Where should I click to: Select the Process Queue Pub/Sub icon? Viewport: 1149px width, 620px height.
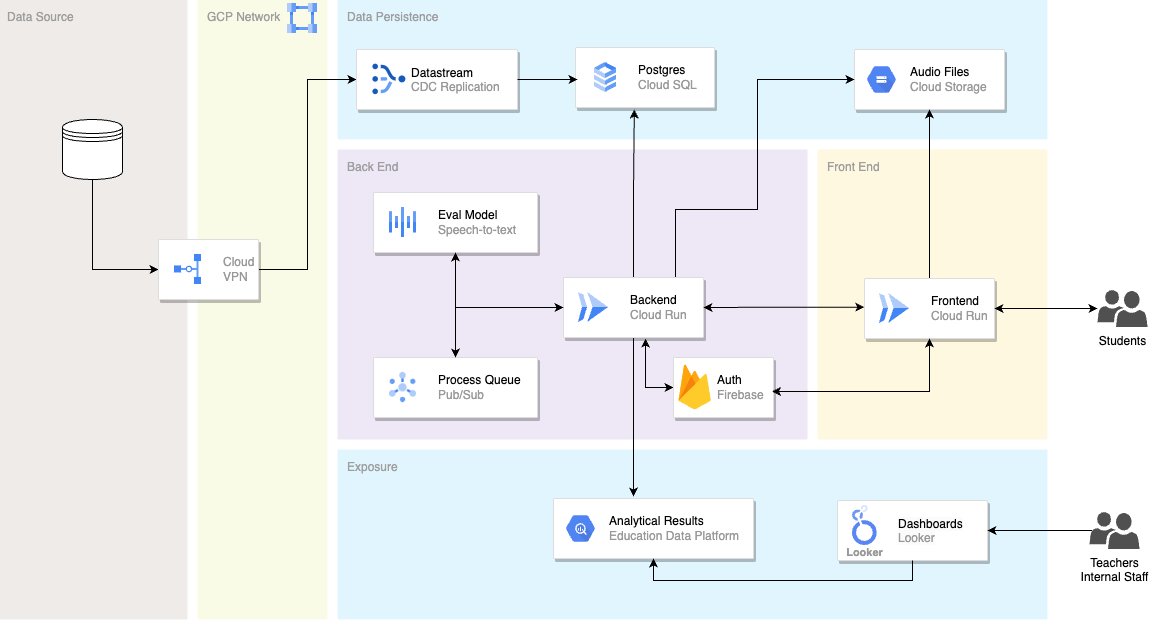(x=402, y=387)
